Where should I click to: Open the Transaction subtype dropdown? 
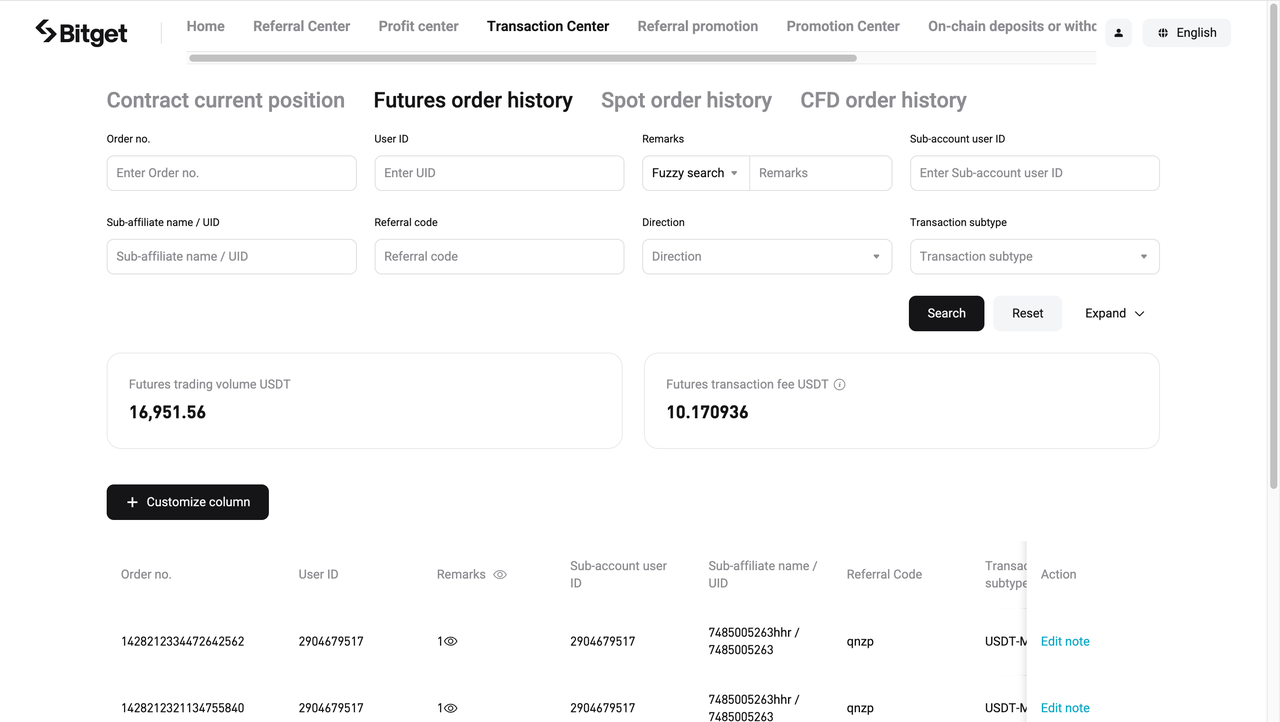(x=1034, y=256)
